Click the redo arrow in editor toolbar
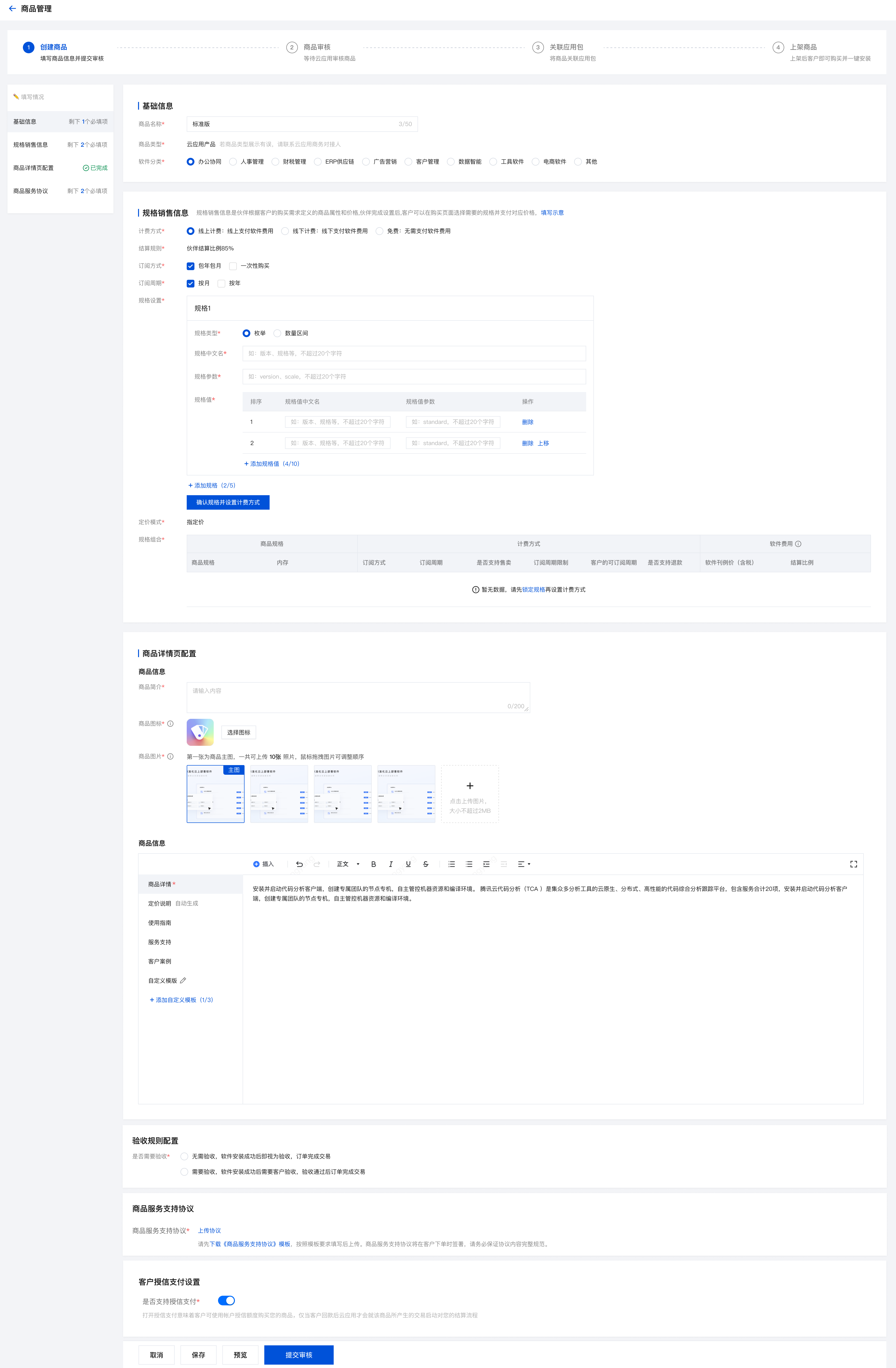Image resolution: width=896 pixels, height=1368 pixels. (x=317, y=864)
